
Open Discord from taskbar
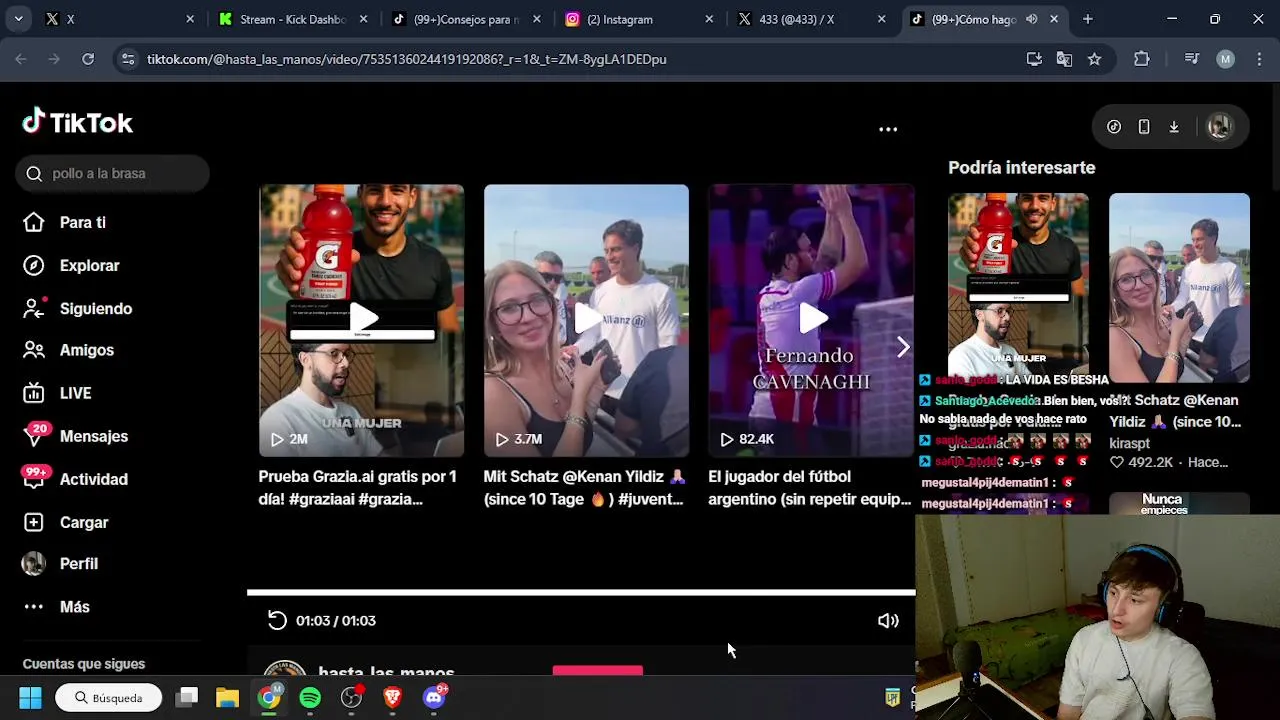coord(434,697)
